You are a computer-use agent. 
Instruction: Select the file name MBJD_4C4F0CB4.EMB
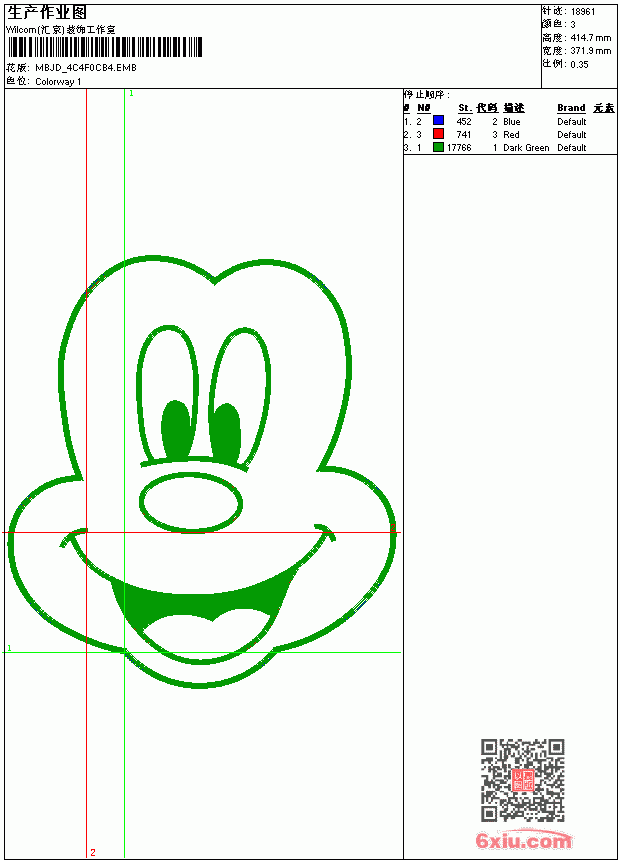(x=86, y=68)
